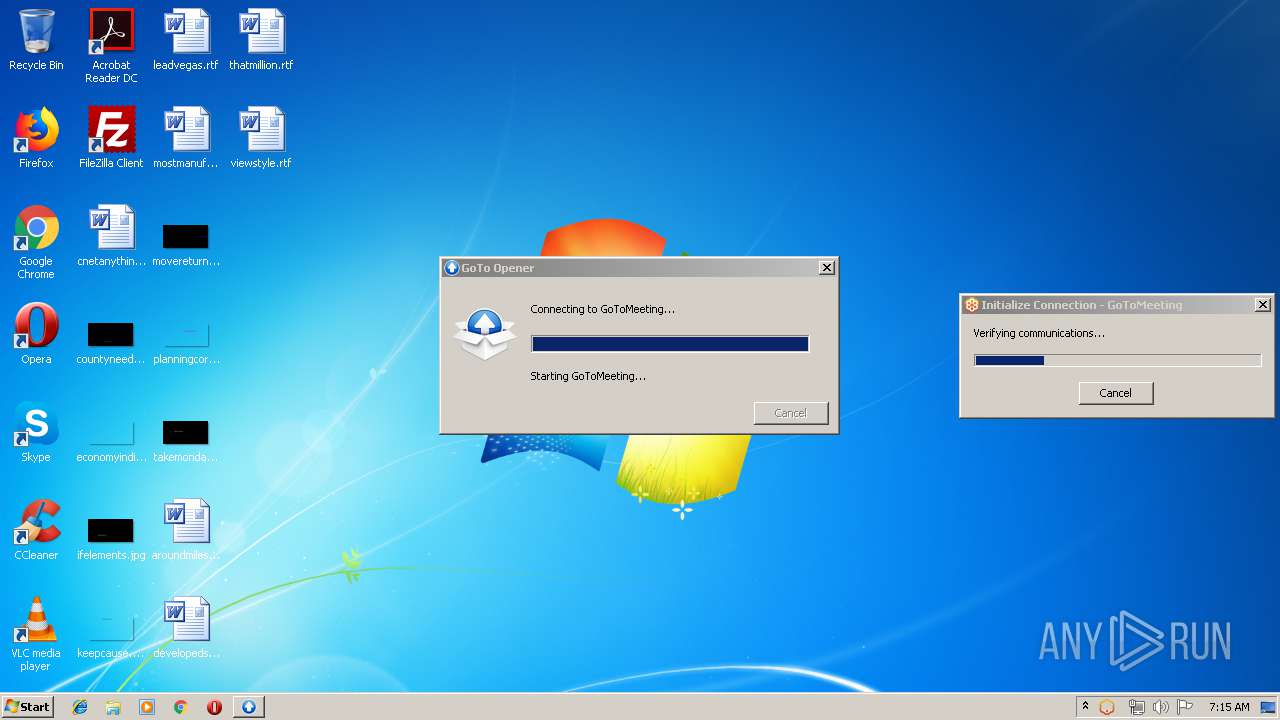Open Windows Explorer folder in taskbar
Viewport: 1280px width, 720px height.
tap(113, 707)
